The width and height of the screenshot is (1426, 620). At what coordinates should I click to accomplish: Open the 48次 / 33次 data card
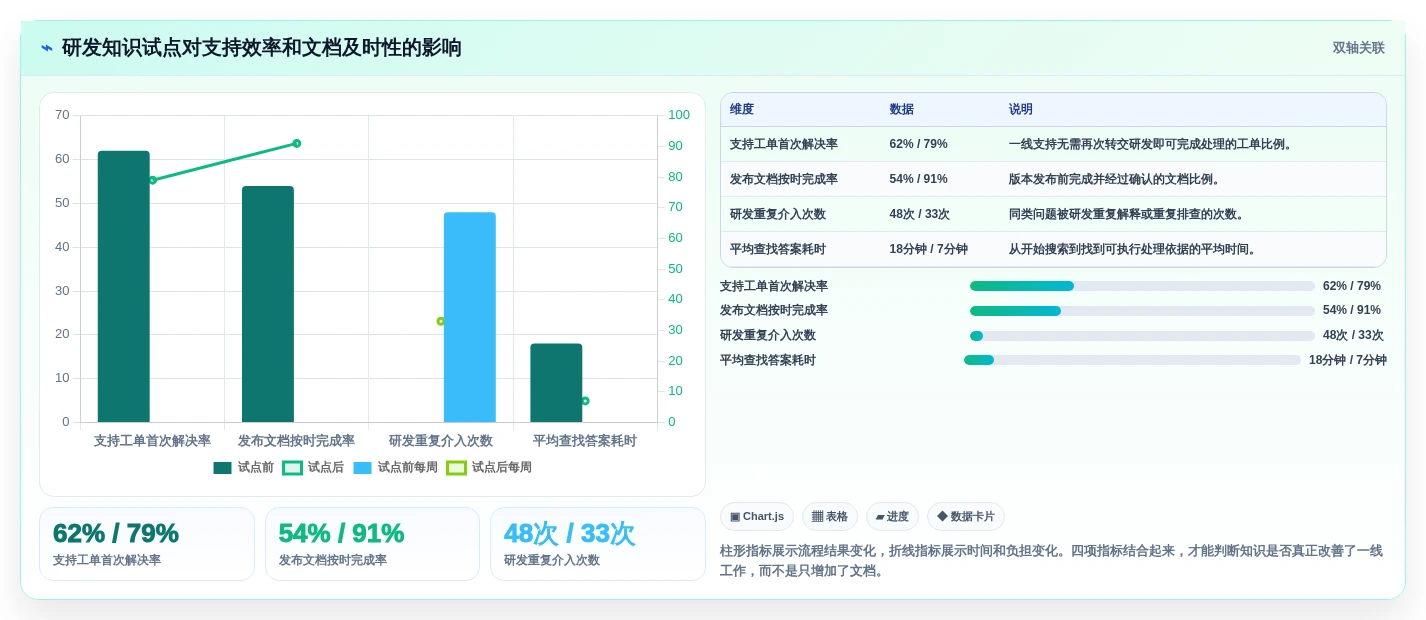click(597, 544)
